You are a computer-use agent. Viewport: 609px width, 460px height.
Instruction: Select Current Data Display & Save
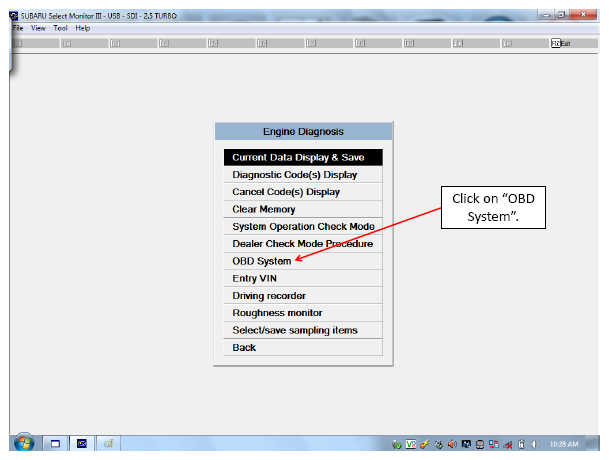(303, 157)
